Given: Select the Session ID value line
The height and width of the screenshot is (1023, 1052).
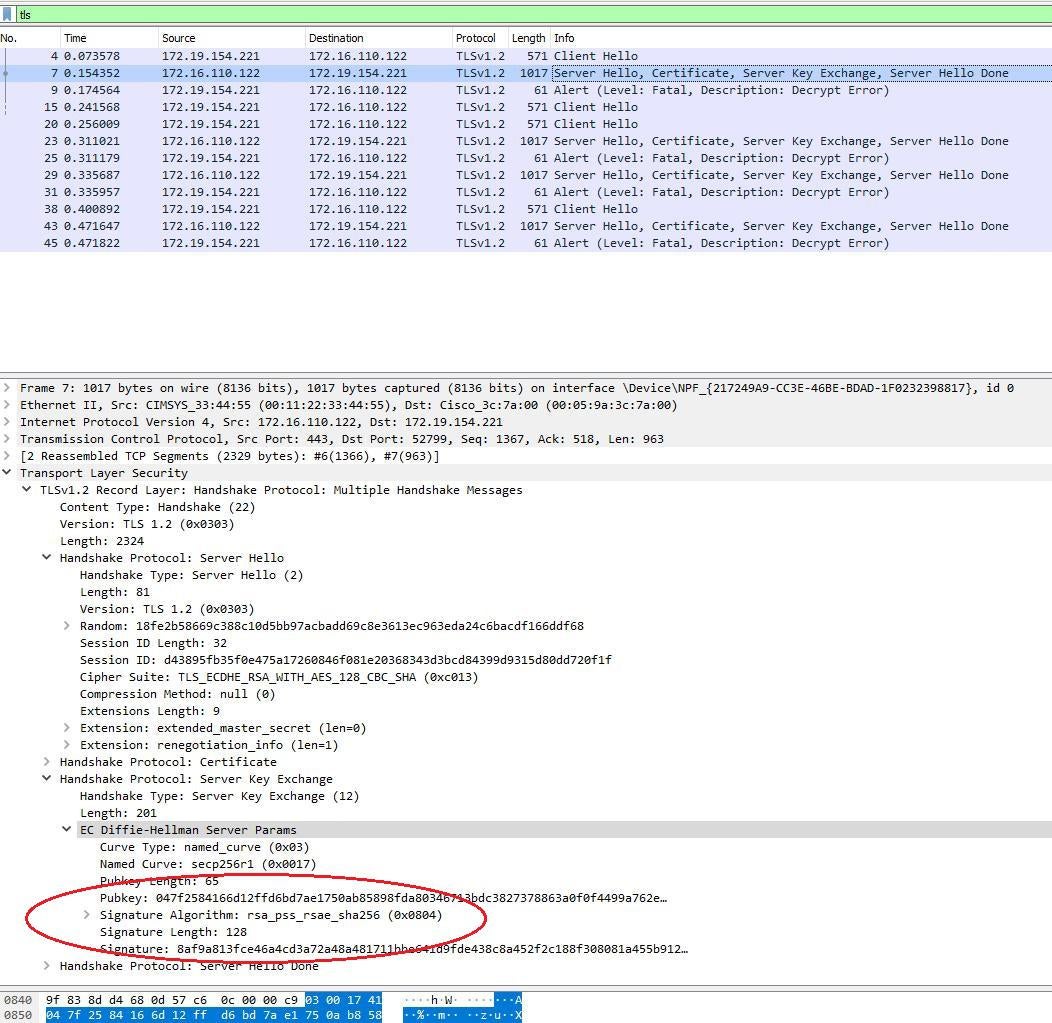Looking at the screenshot, I should click(346, 660).
